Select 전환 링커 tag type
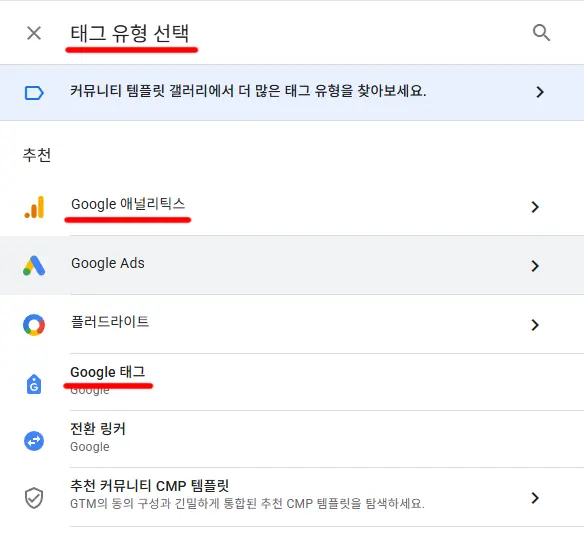This screenshot has width=584, height=536. 98,429
